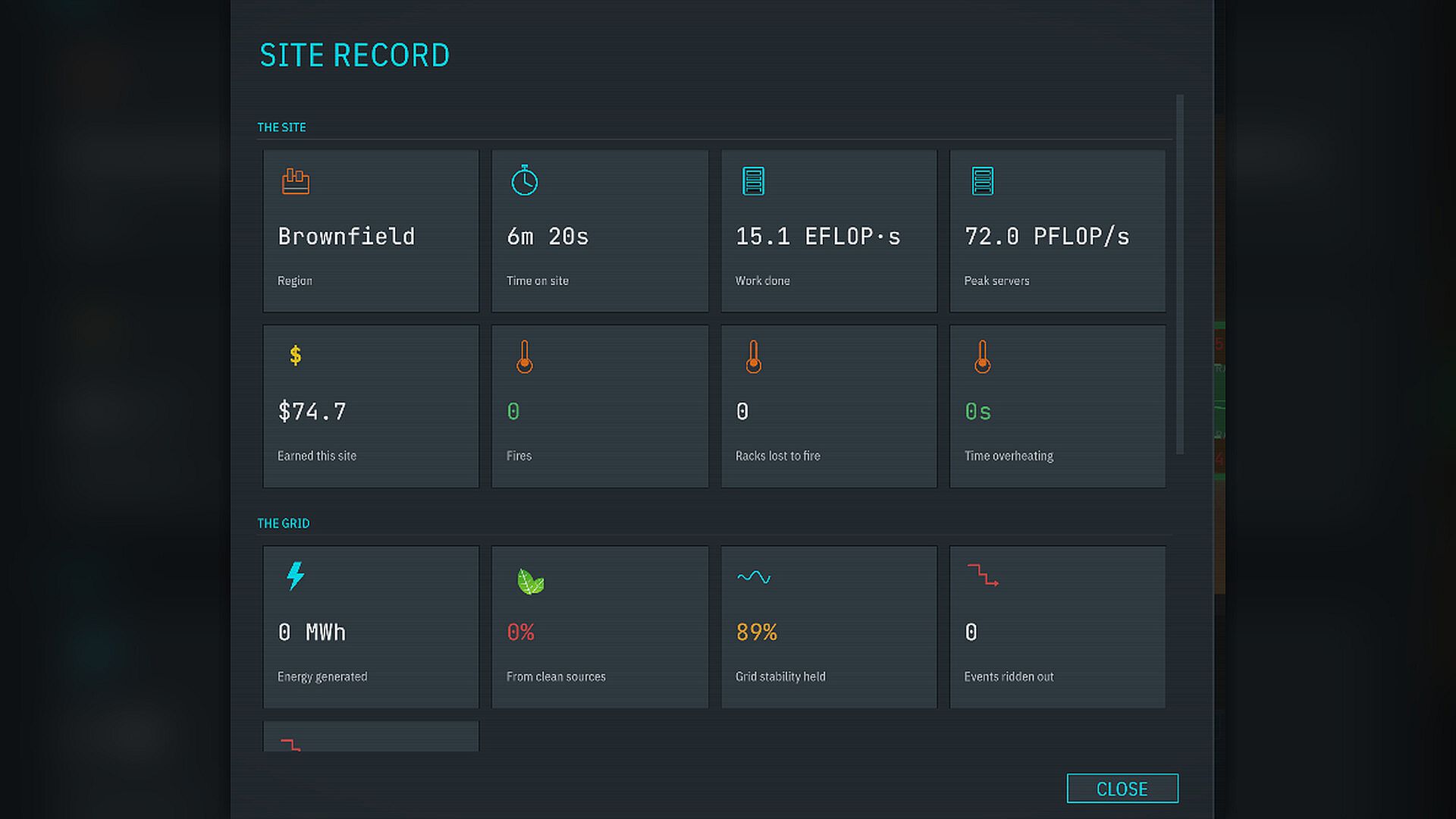Click the thermometer icon above Time overheating
This screenshot has height=819, width=1456.
point(982,356)
